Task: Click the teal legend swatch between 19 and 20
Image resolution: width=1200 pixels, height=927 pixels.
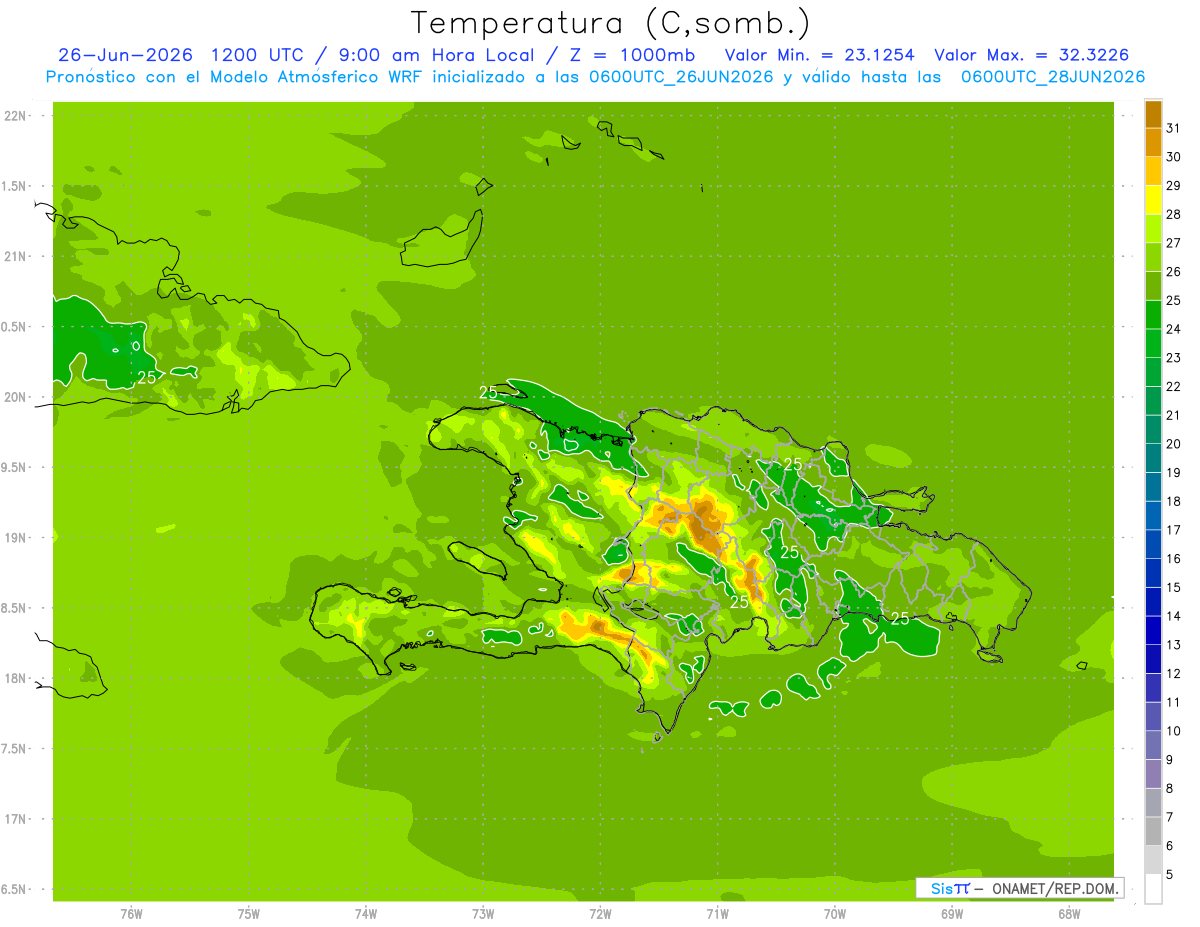Action: 1153,458
